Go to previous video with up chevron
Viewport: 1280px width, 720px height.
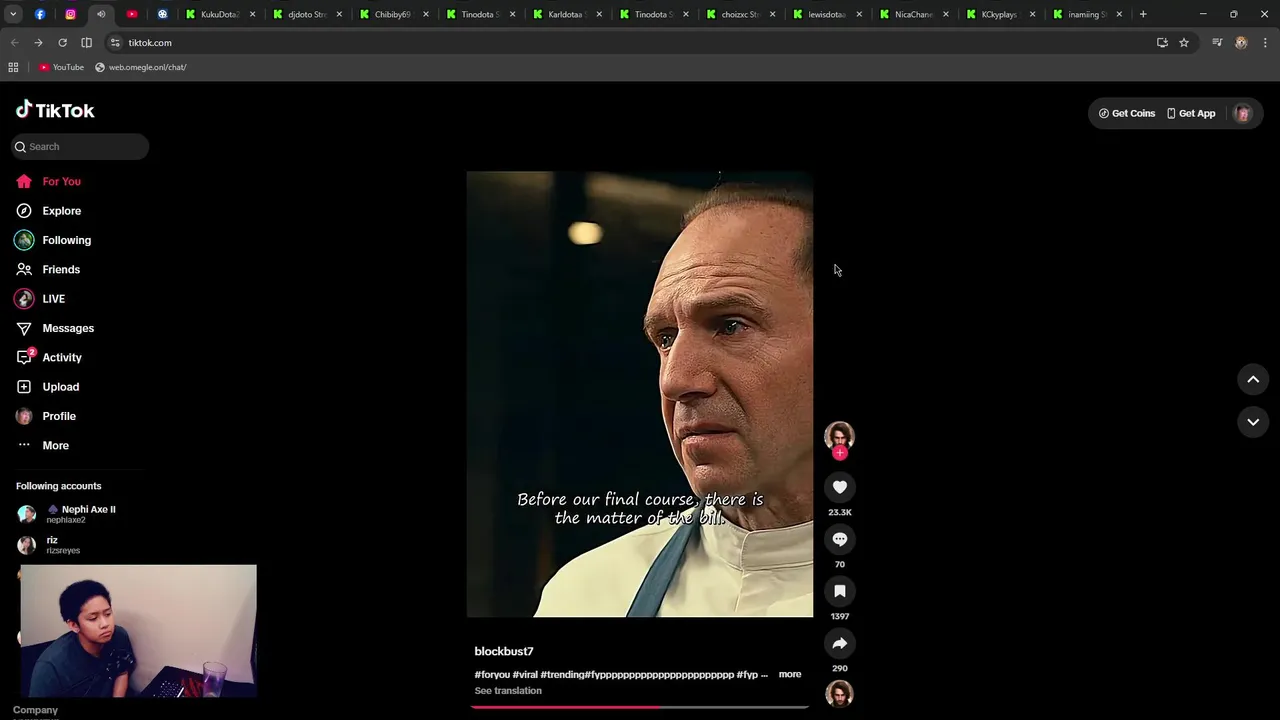(x=1253, y=379)
